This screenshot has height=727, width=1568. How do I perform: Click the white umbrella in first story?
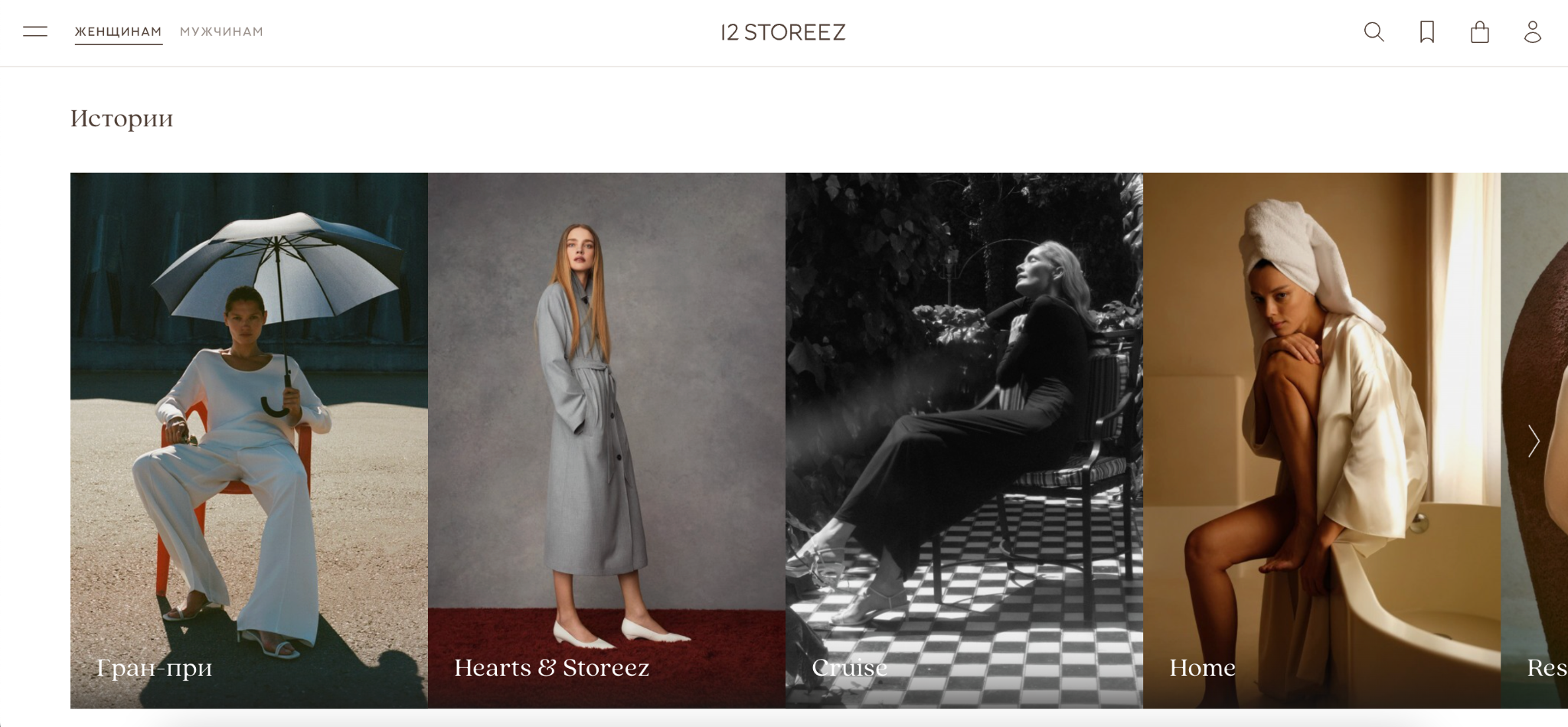[x=276, y=260]
